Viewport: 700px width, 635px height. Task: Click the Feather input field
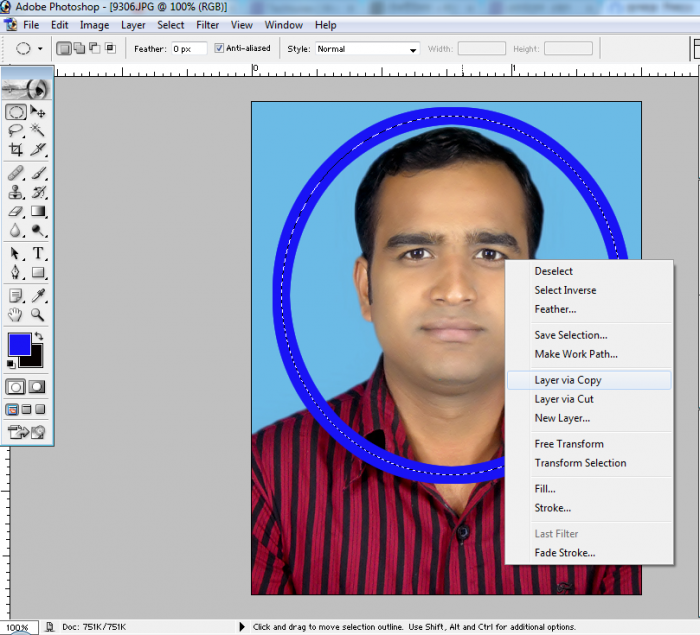(188, 48)
